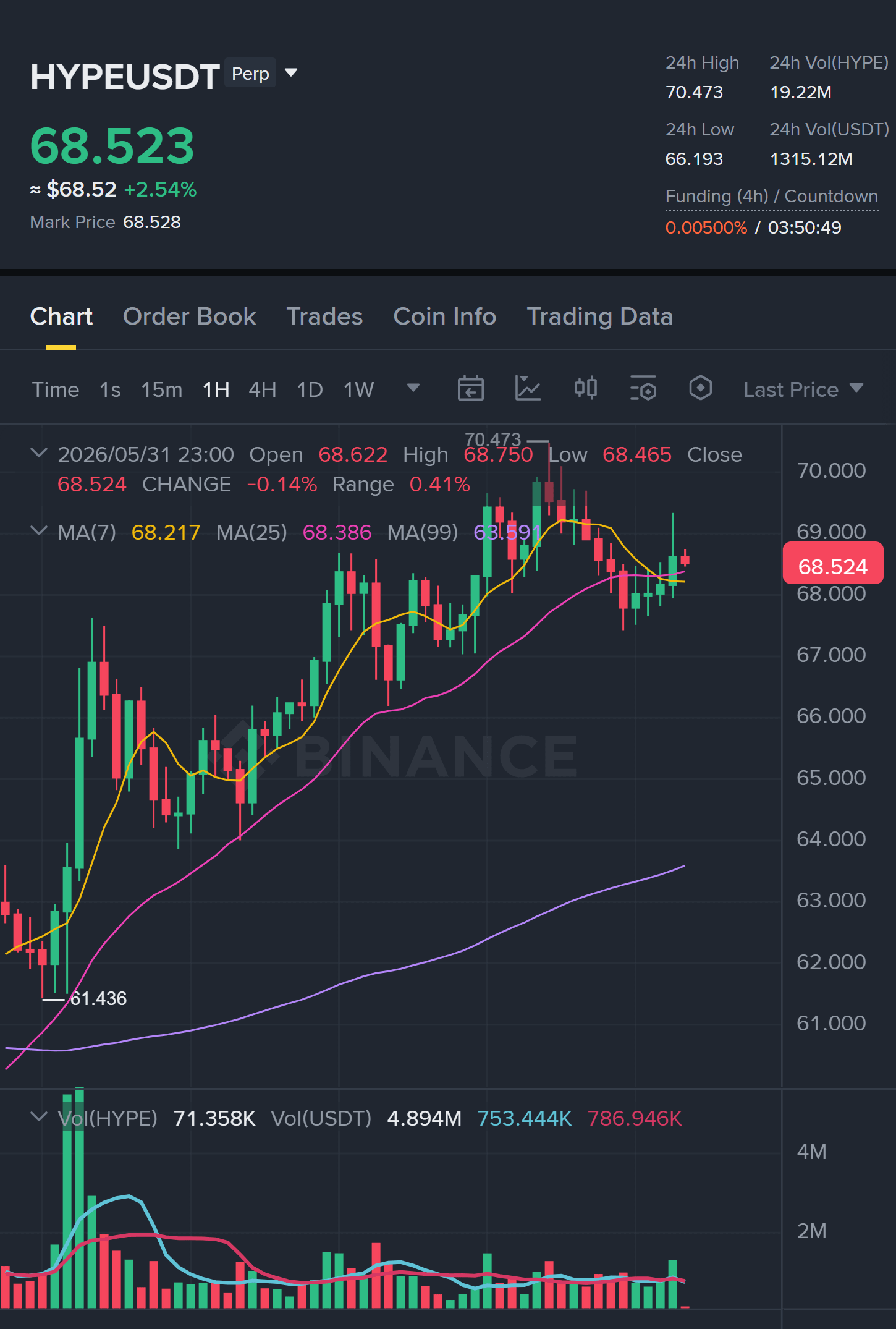This screenshot has height=1329, width=896.
Task: Select the 15m interval
Action: (162, 389)
